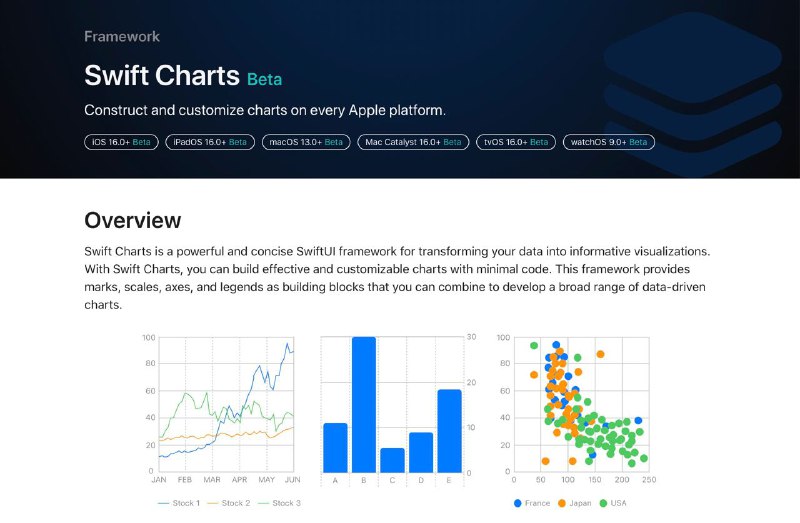The width and height of the screenshot is (800, 523).
Task: Open the Mac Catalyst 16.0+ Beta badge
Action: [x=413, y=142]
